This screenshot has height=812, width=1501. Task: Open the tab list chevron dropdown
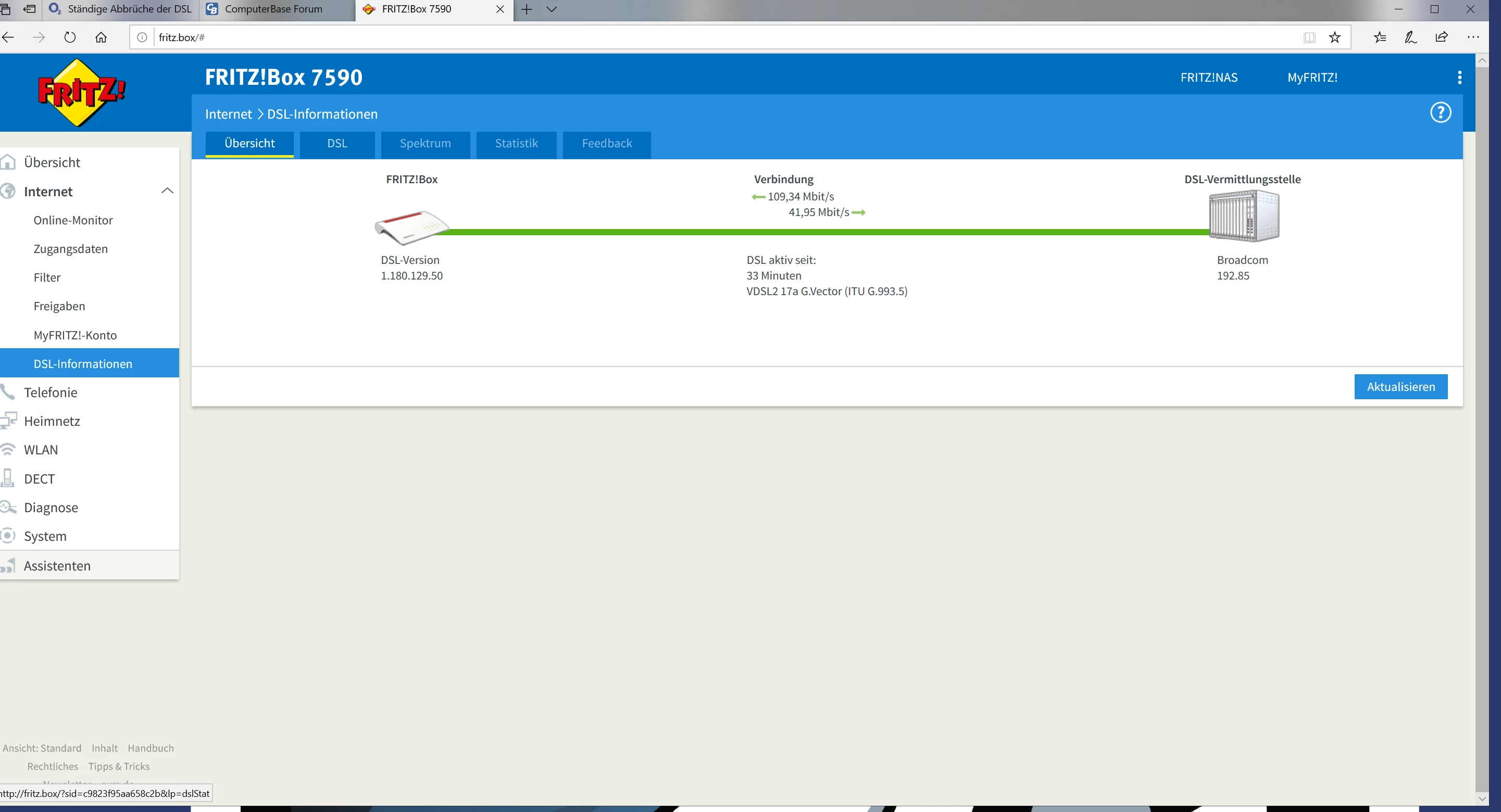coord(551,9)
